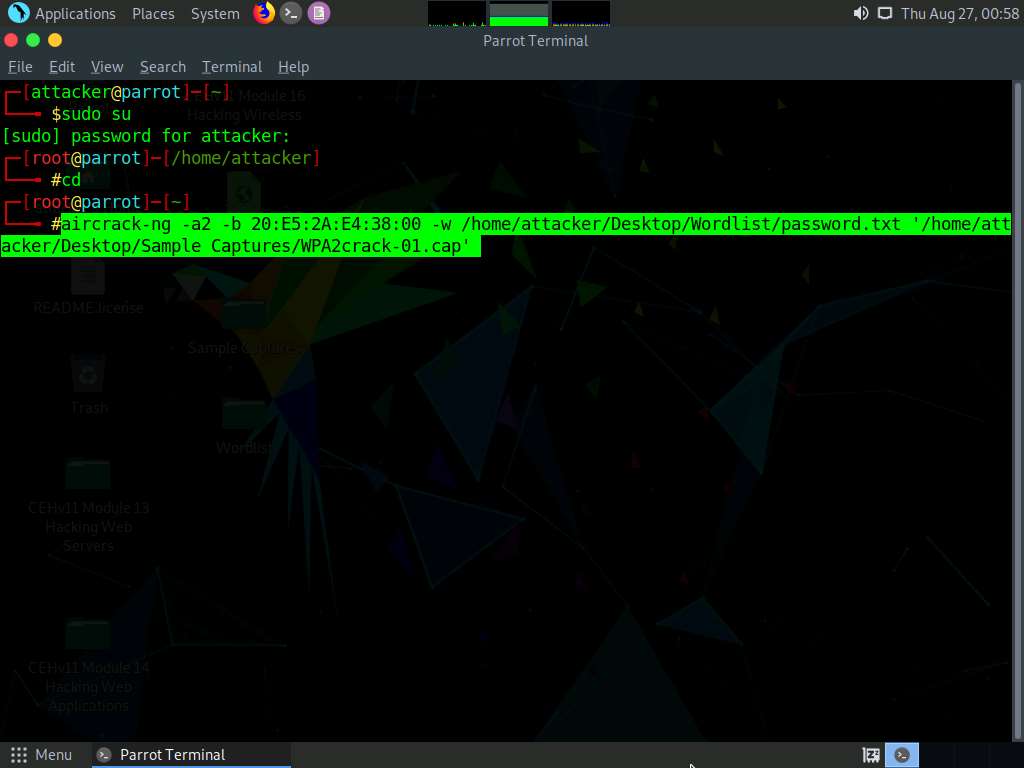This screenshot has width=1024, height=768.
Task: Open the Search menu of Parrot Terminal
Action: 162,66
